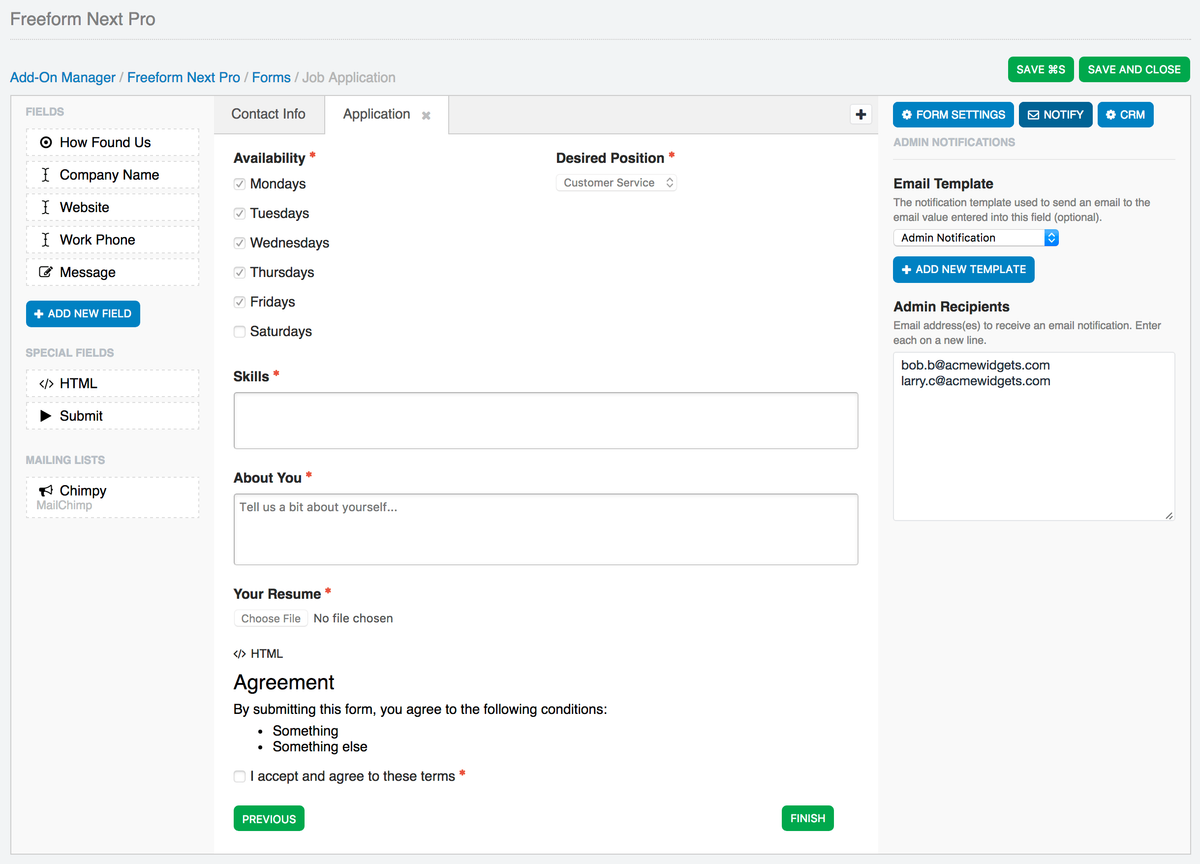
Task: Open Freeform Next Pro breadcrumb link
Action: click(184, 77)
